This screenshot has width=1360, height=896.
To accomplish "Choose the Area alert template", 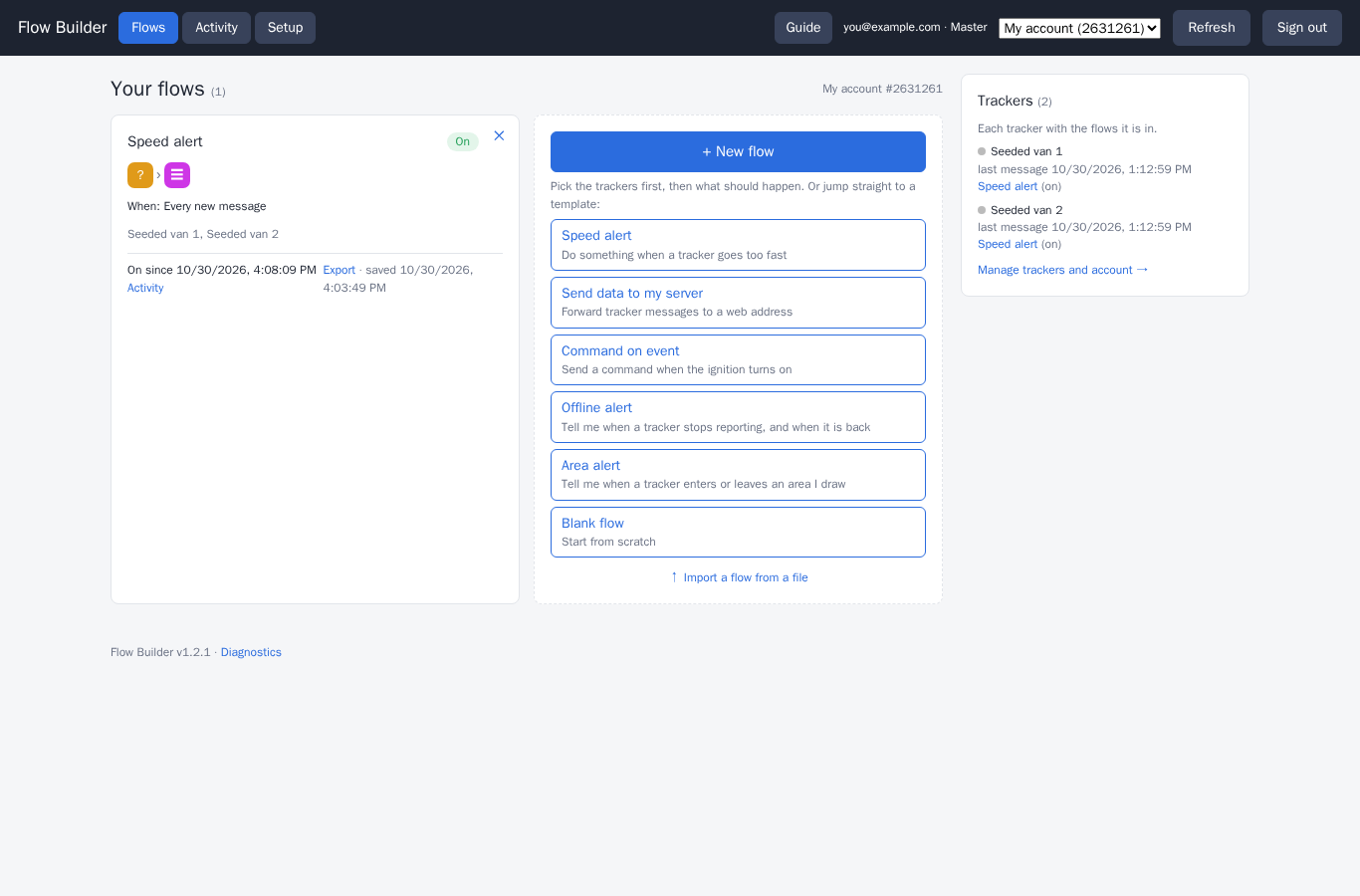I will pyautogui.click(x=738, y=475).
